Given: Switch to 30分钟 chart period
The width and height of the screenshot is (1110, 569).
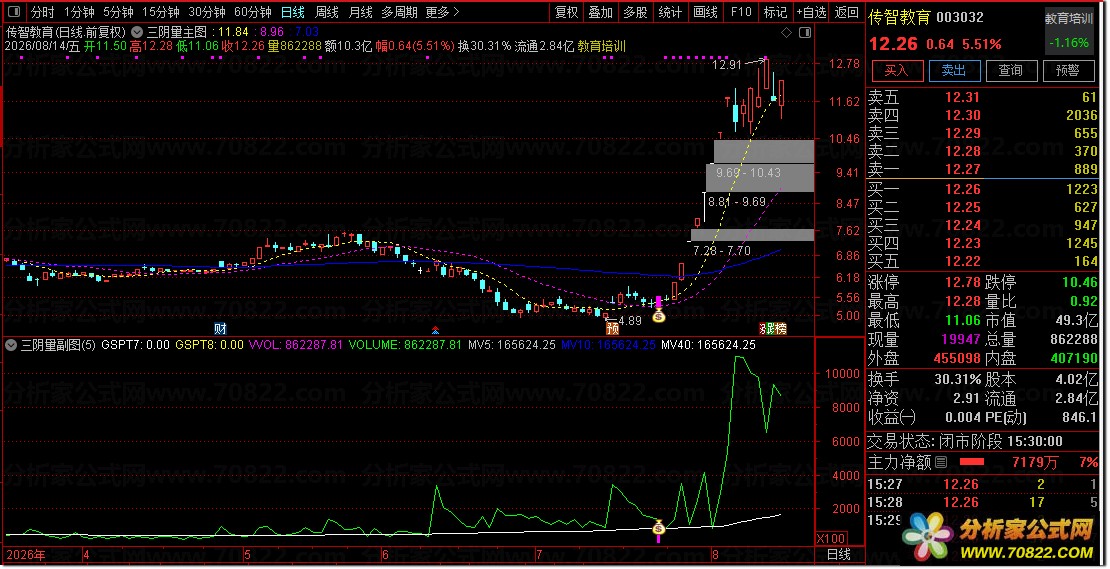Looking at the screenshot, I should [207, 12].
